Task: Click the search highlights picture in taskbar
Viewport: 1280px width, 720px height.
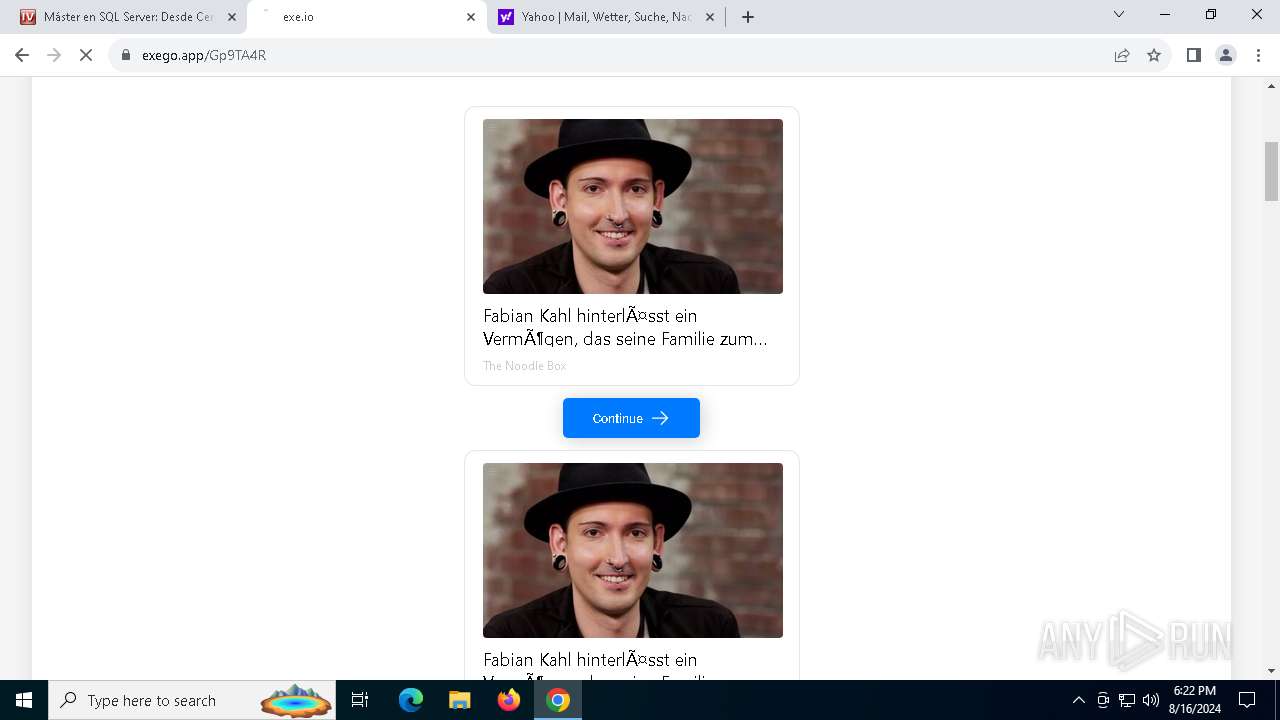Action: pyautogui.click(x=296, y=700)
